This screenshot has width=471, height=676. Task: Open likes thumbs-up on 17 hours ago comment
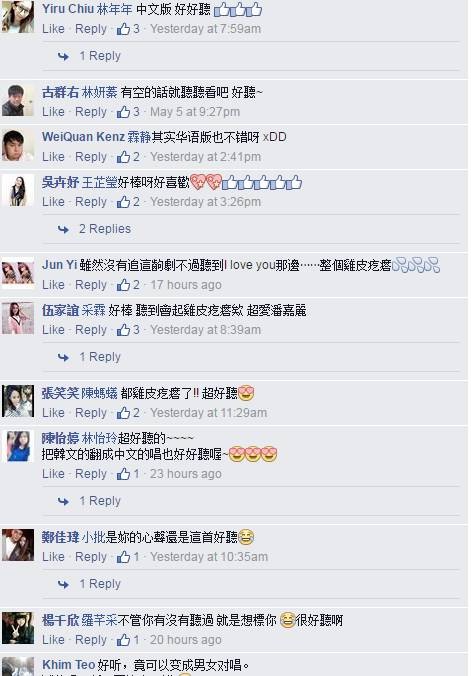123,285
